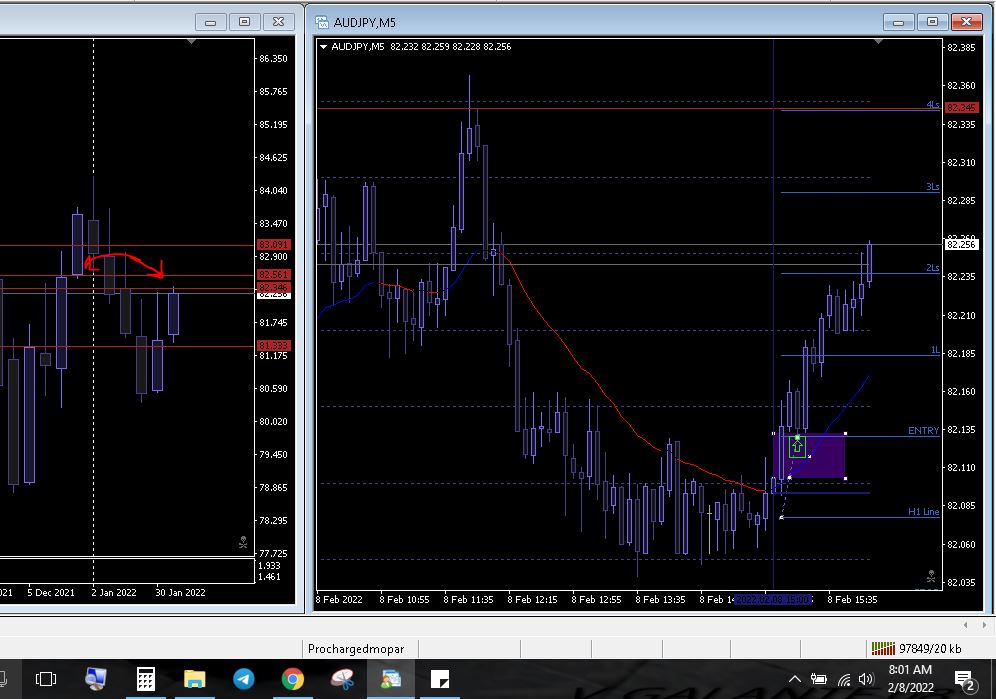Switch to the MetaTrader app in taskbar
The height and width of the screenshot is (699, 996).
(x=391, y=679)
